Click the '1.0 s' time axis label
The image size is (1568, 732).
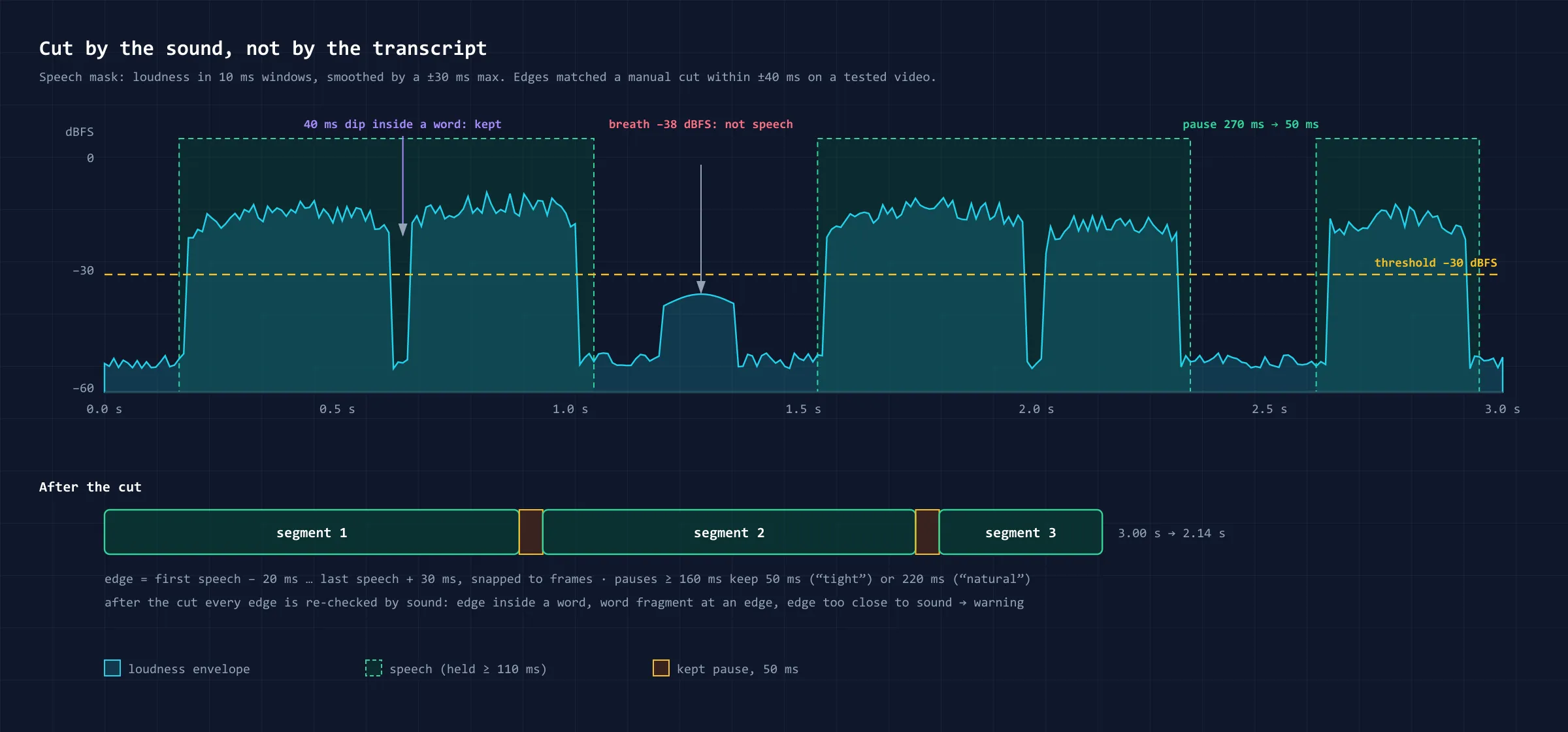coord(570,409)
